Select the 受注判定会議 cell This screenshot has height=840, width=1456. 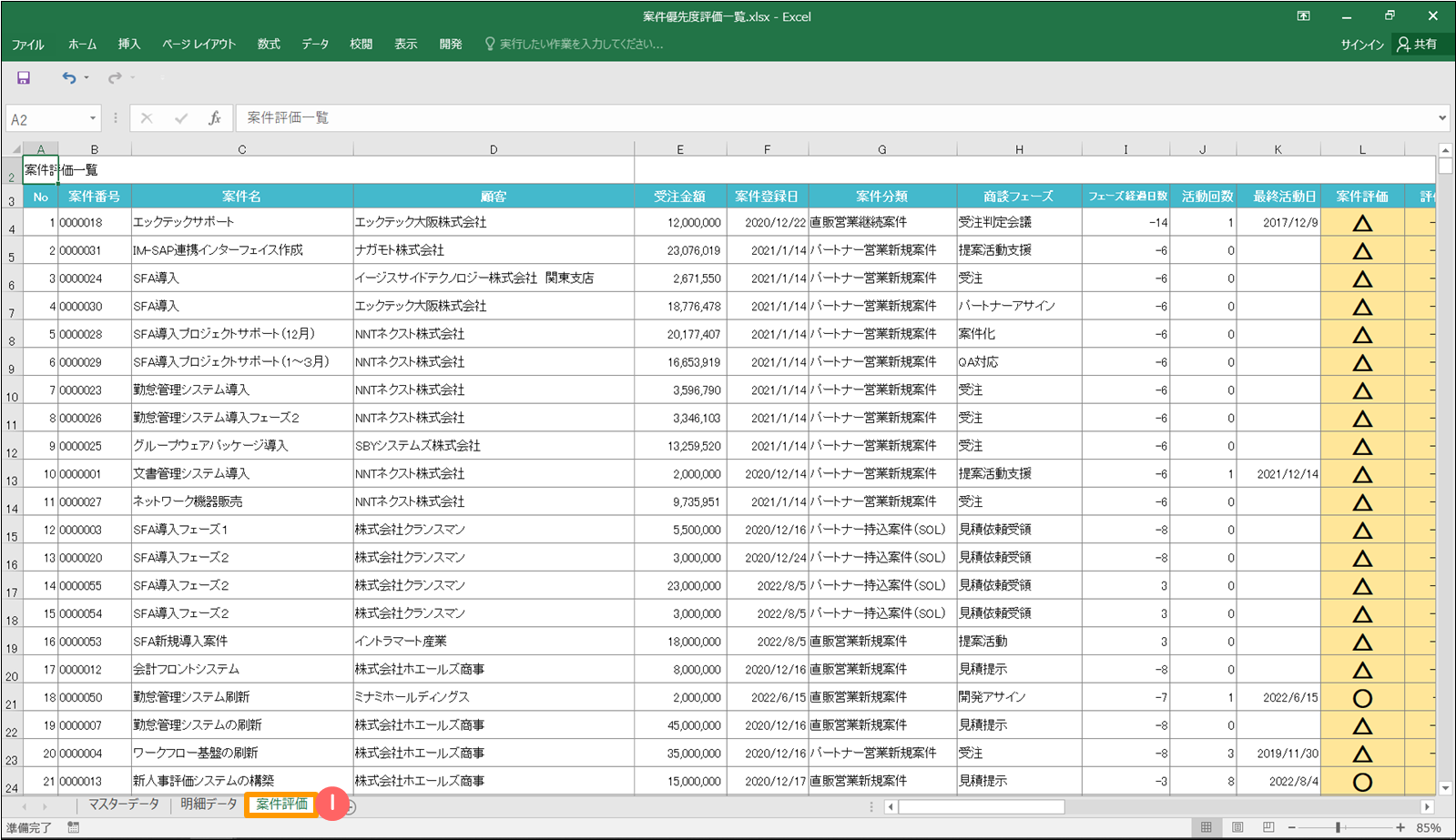[x=1018, y=222]
